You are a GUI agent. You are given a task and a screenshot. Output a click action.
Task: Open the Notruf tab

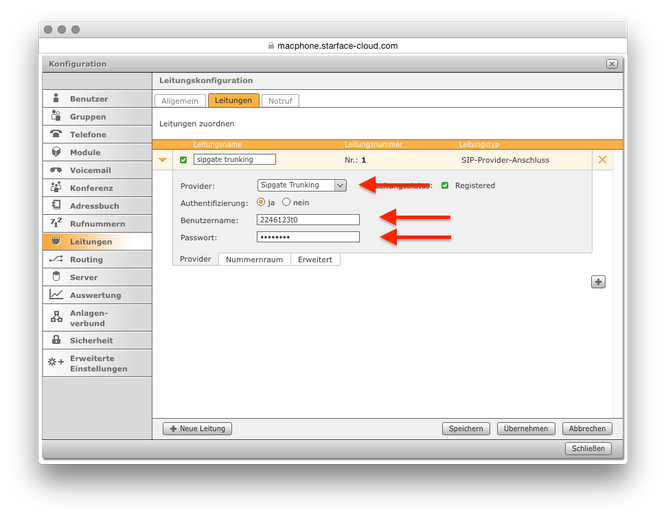pos(280,101)
